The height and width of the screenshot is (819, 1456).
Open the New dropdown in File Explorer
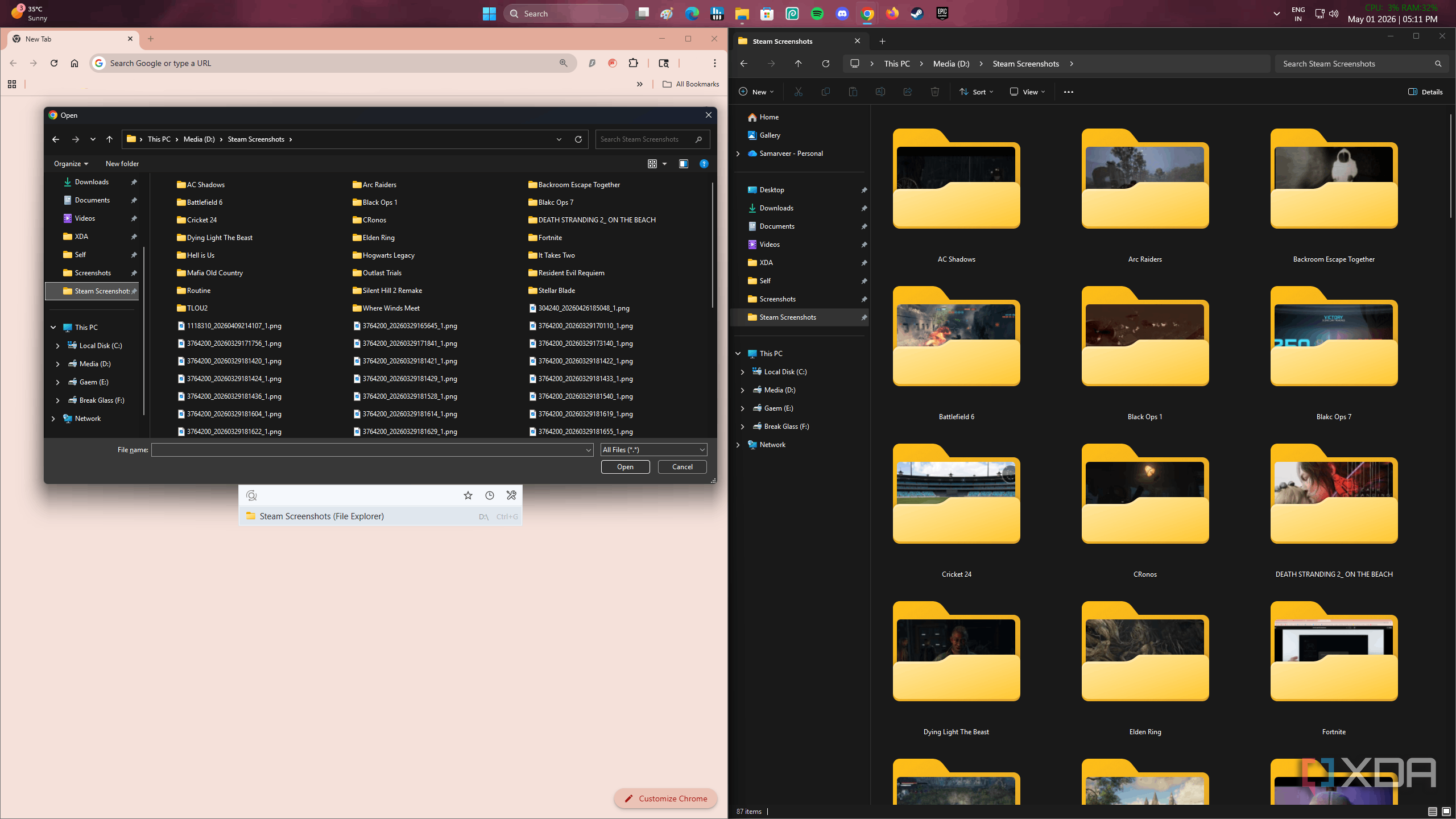coord(756,92)
